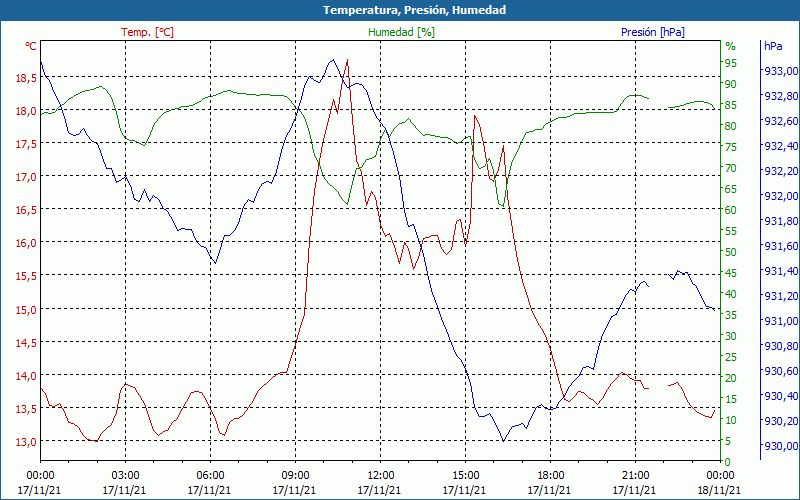Click the '16,5' temperature axis tick

click(28, 211)
